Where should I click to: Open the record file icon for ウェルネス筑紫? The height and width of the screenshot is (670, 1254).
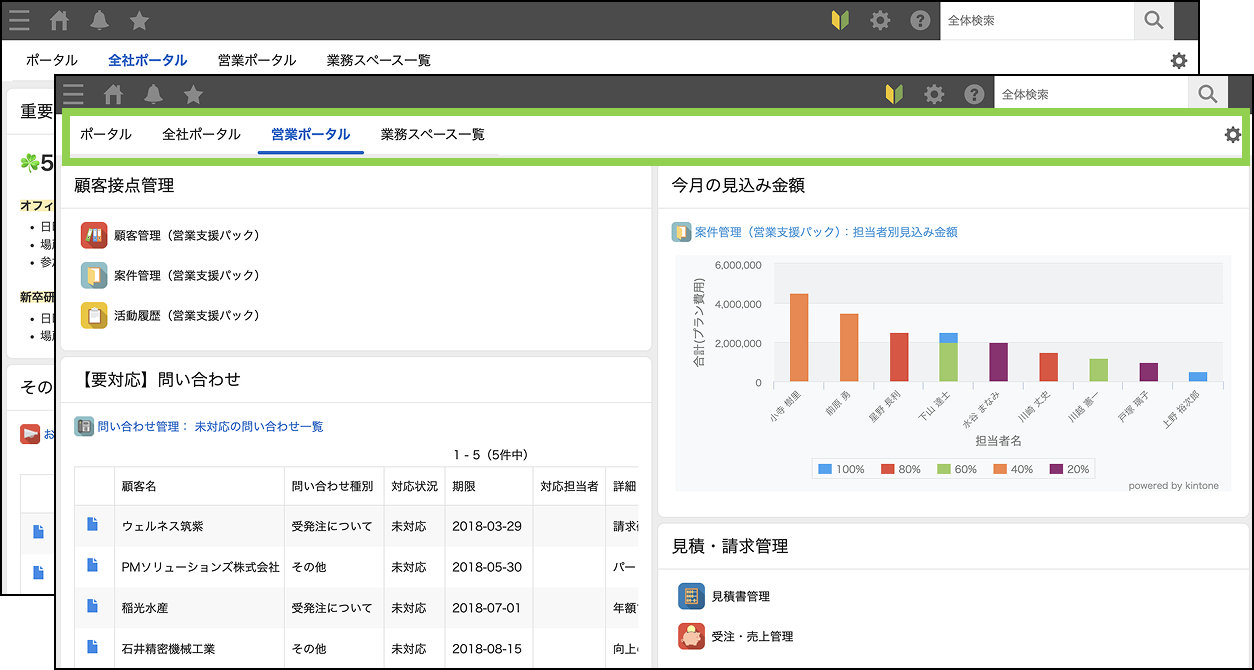coord(93,525)
